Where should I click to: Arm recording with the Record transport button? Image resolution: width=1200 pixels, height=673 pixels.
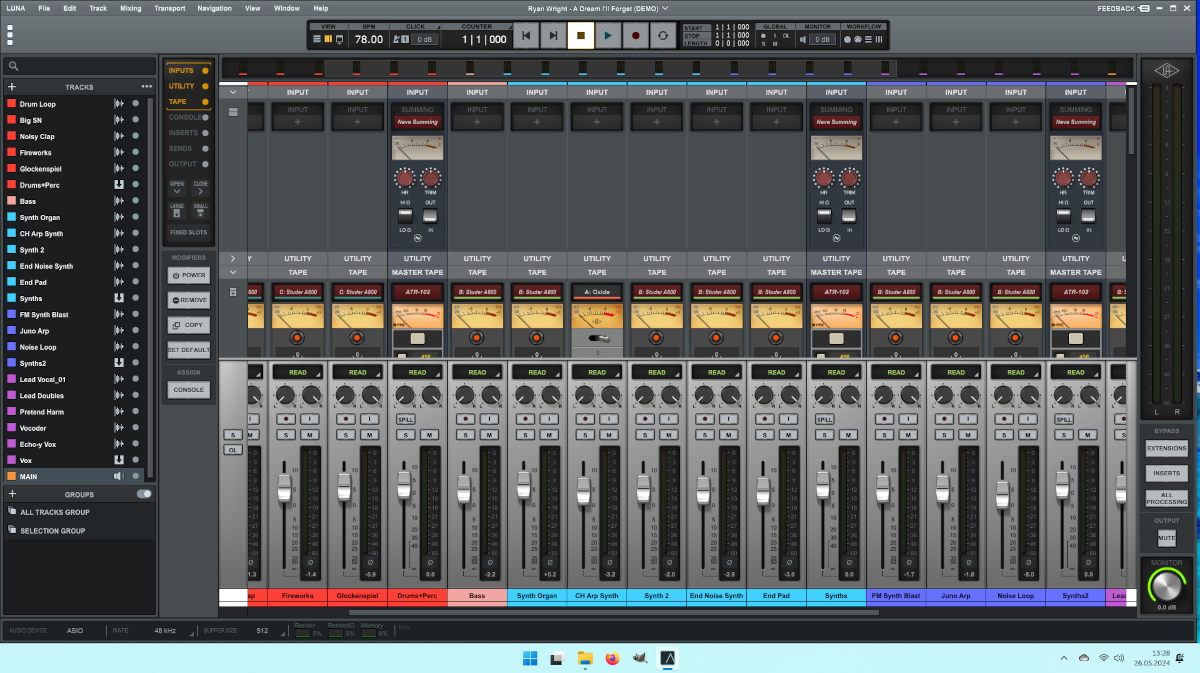click(635, 36)
